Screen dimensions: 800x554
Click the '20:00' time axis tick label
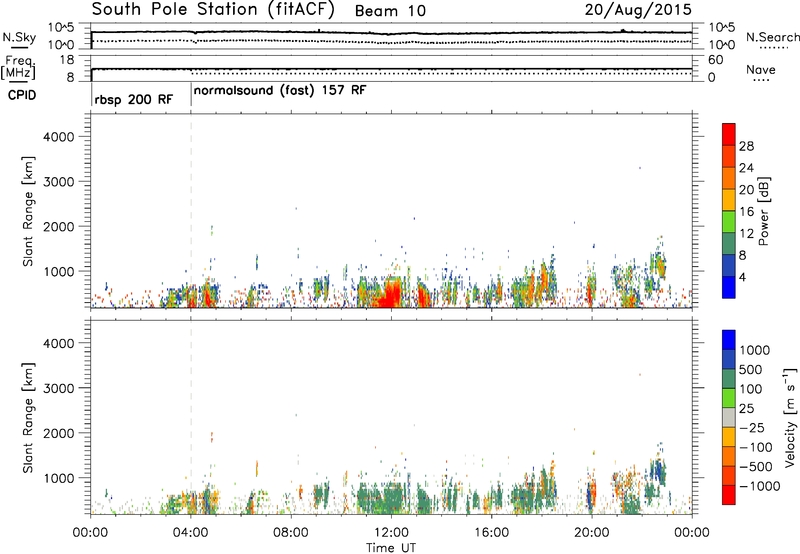(592, 533)
